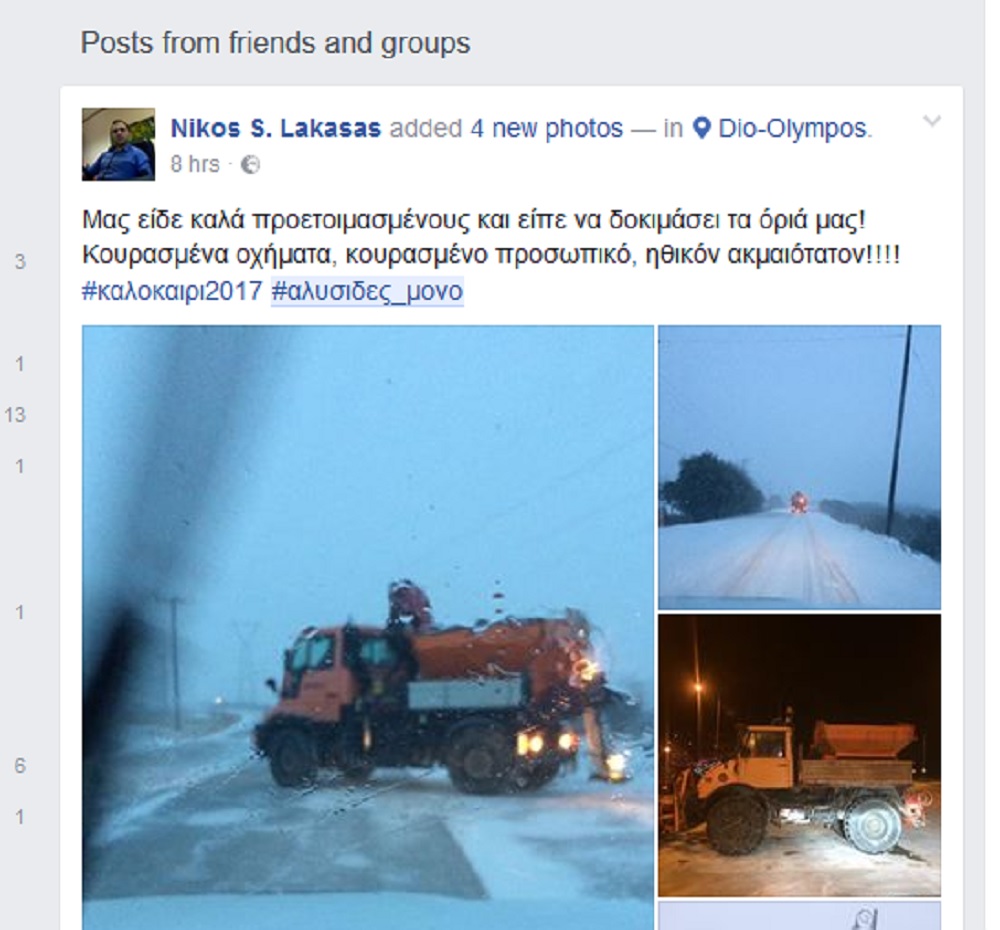The image size is (1000, 930).
Task: Open the Dio-Olympos location link
Action: coord(791,128)
